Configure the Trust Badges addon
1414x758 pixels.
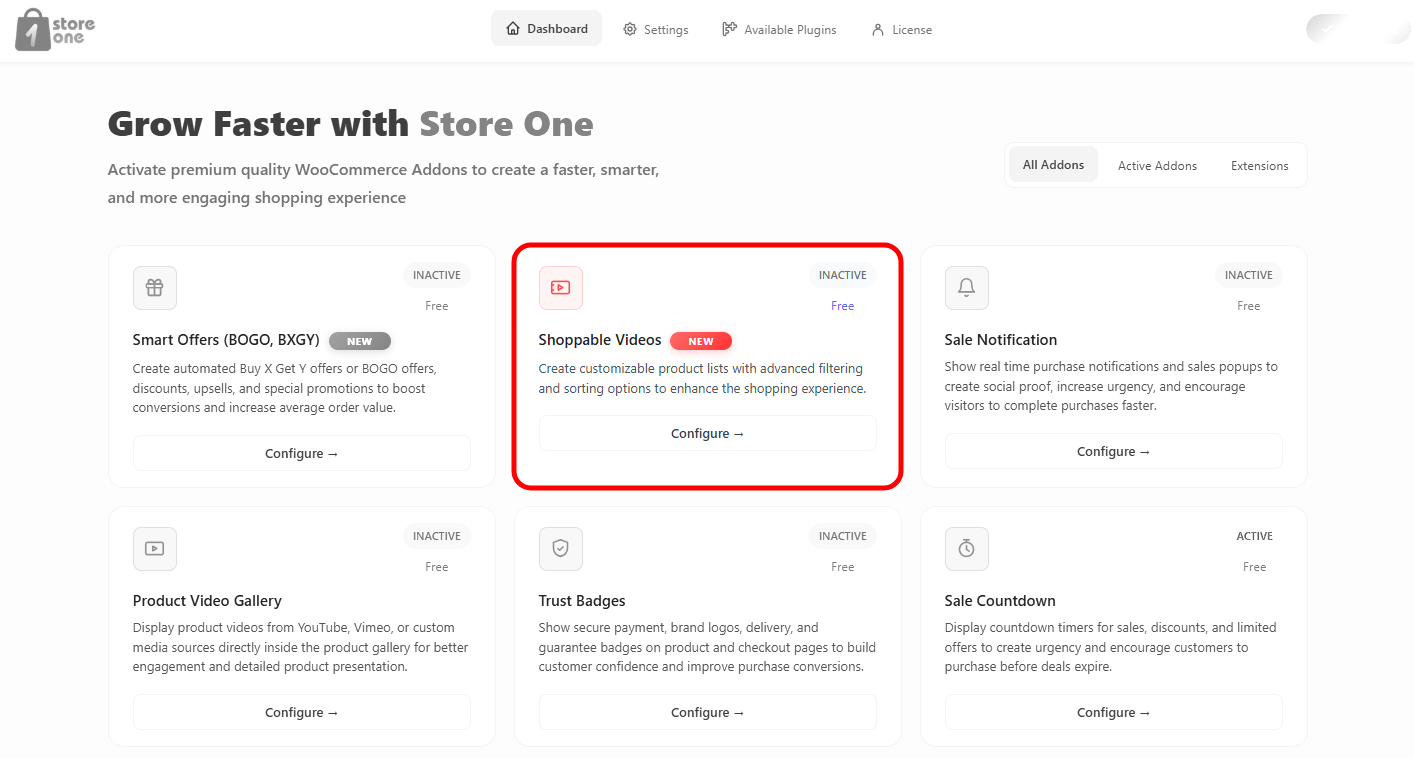click(x=708, y=712)
